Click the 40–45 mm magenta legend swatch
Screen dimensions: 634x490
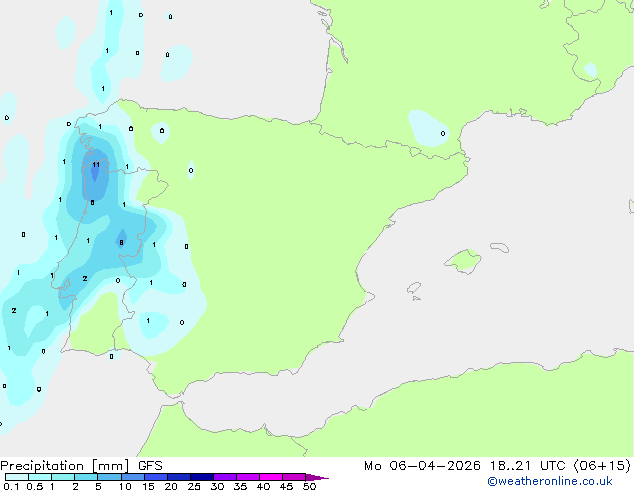pos(271,477)
